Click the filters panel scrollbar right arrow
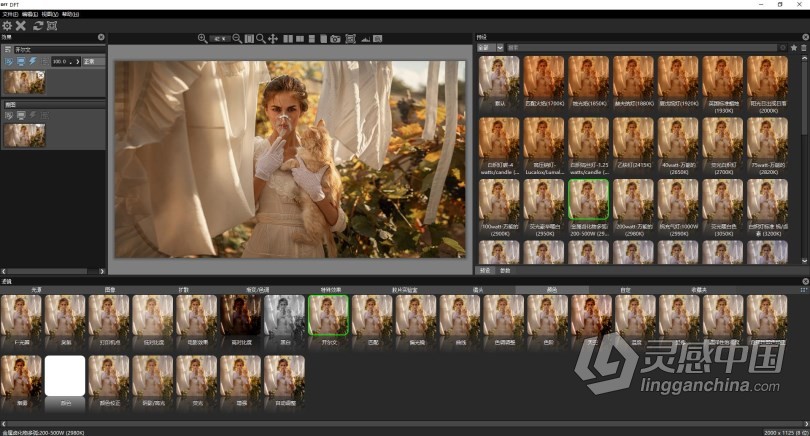This screenshot has width=810, height=436. click(x=806, y=424)
